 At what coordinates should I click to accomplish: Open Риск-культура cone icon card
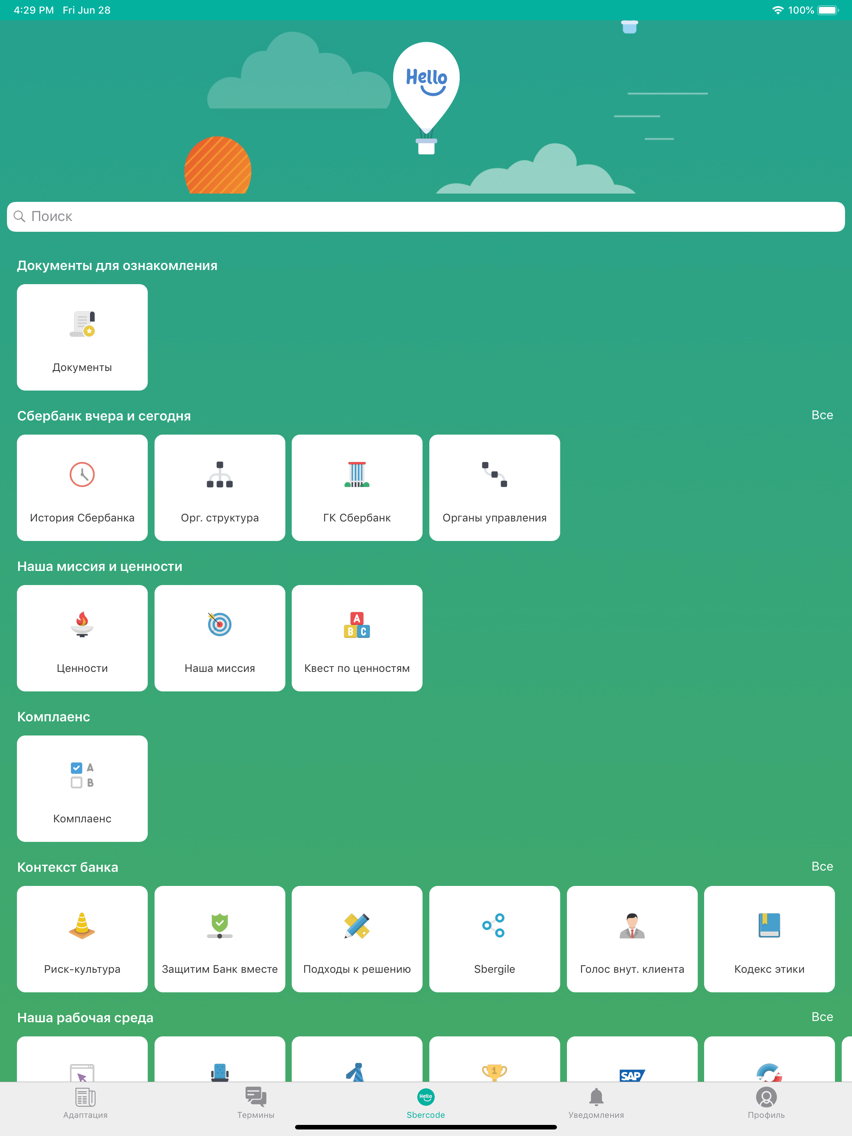tap(82, 939)
